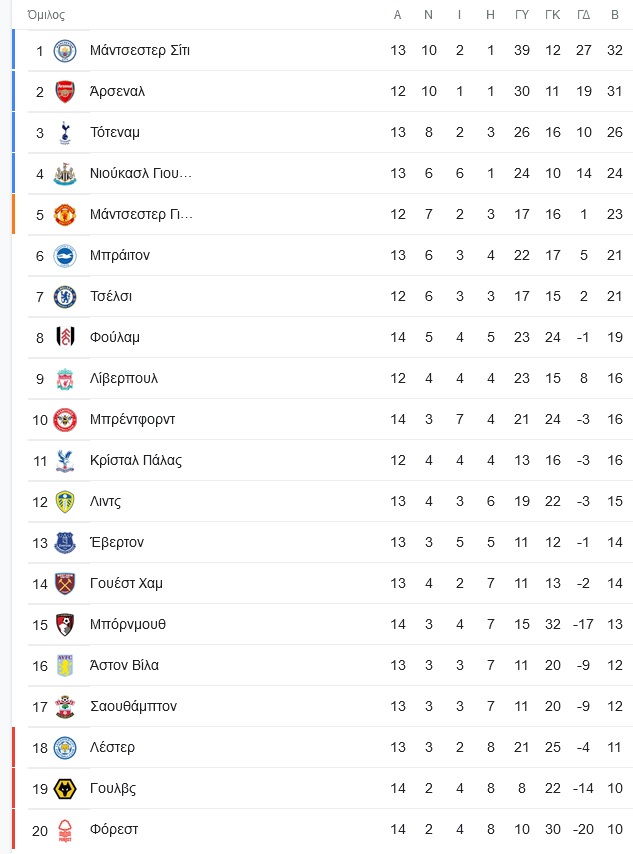Open the Manchester United red crest
This screenshot has width=633, height=854.
click(x=65, y=215)
